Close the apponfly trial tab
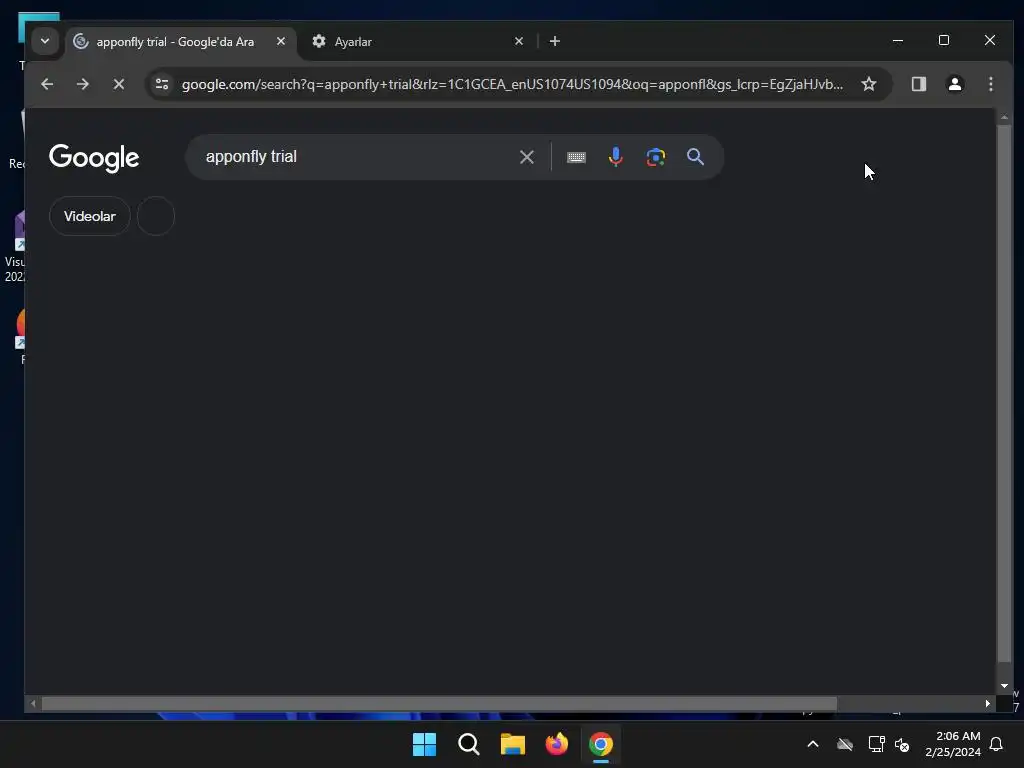The width and height of the screenshot is (1024, 768). coord(281,41)
